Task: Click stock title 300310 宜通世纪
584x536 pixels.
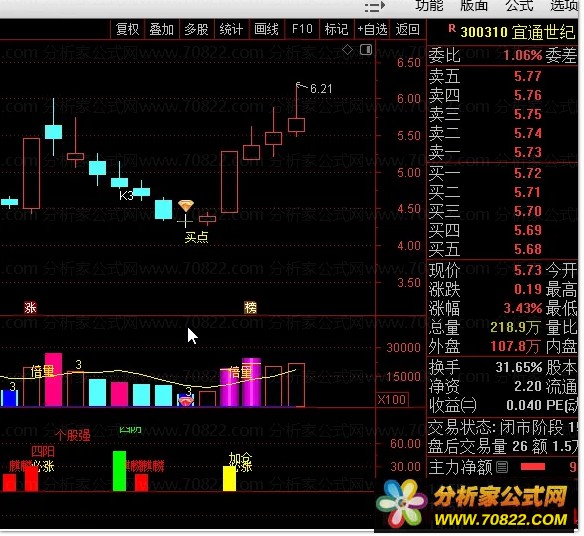Action: tap(518, 32)
